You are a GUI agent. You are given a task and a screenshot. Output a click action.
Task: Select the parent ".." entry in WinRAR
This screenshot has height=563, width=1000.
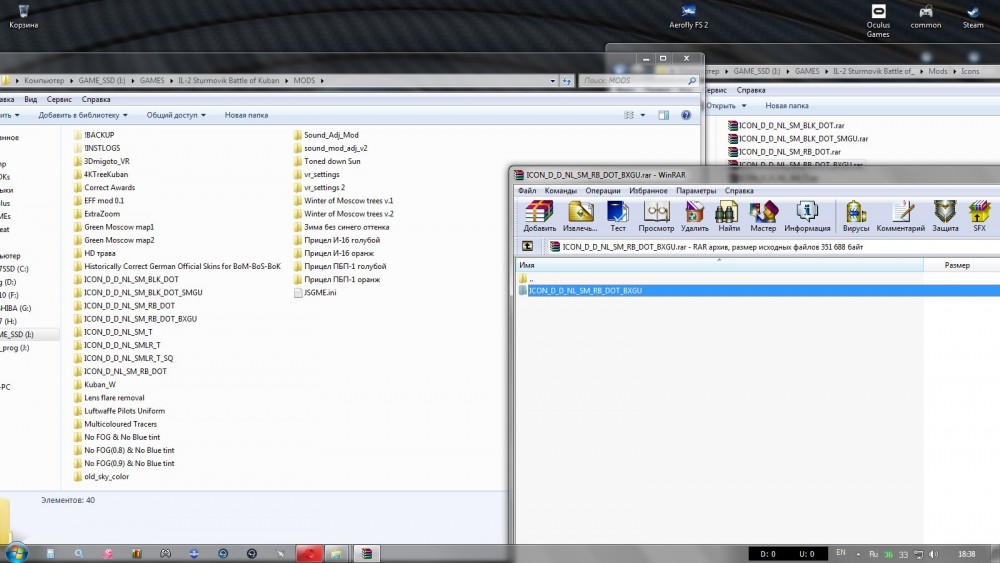pos(527,279)
